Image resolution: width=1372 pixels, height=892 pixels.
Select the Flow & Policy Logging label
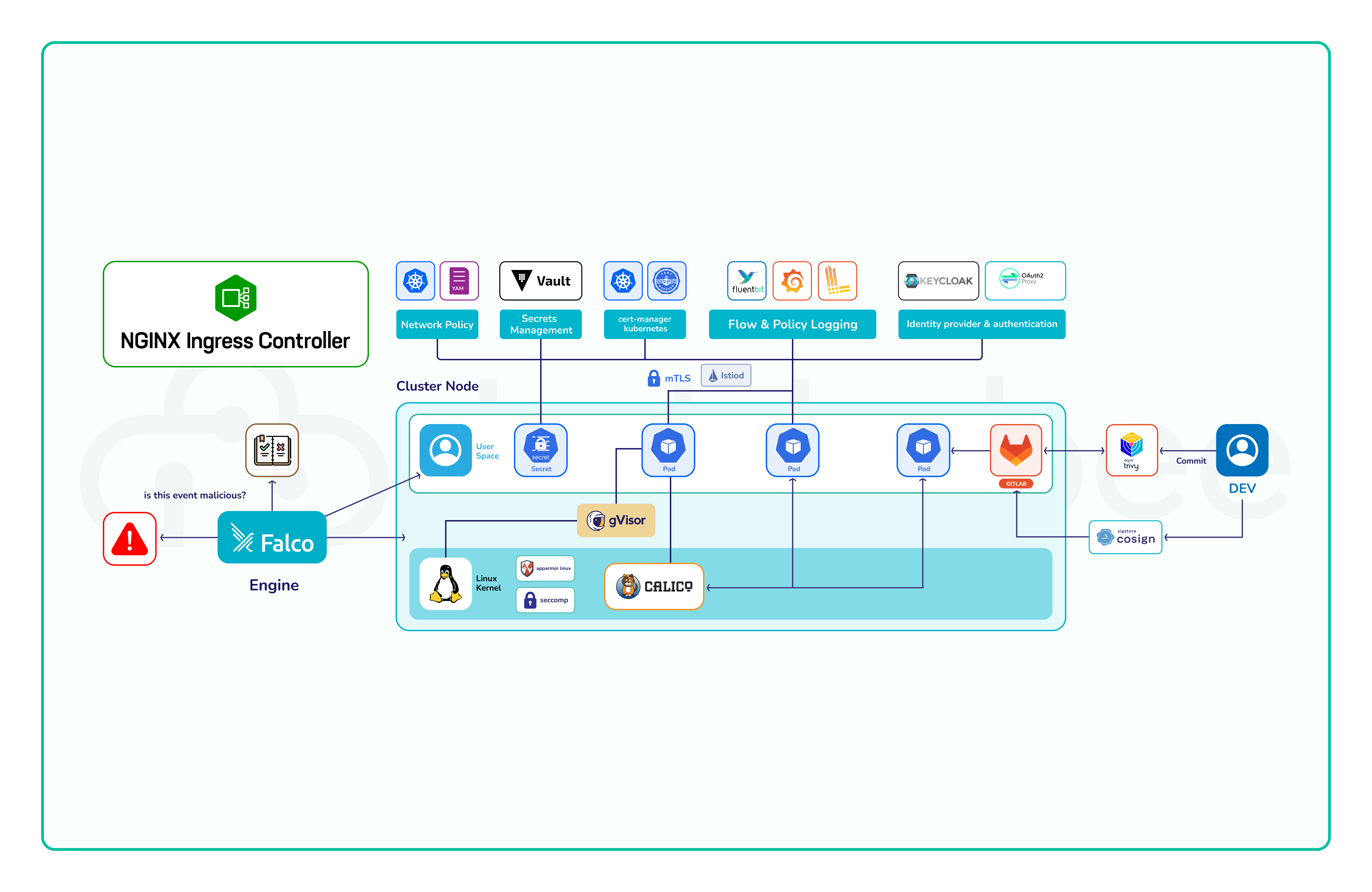(792, 325)
